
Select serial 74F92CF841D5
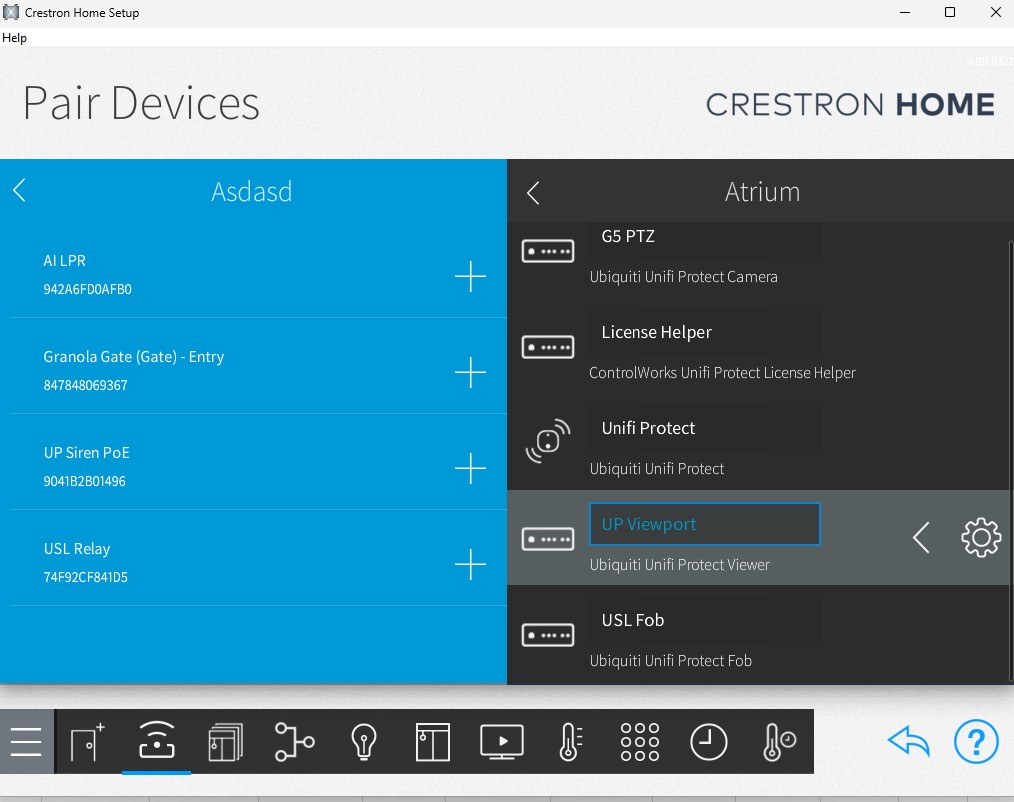pos(85,578)
